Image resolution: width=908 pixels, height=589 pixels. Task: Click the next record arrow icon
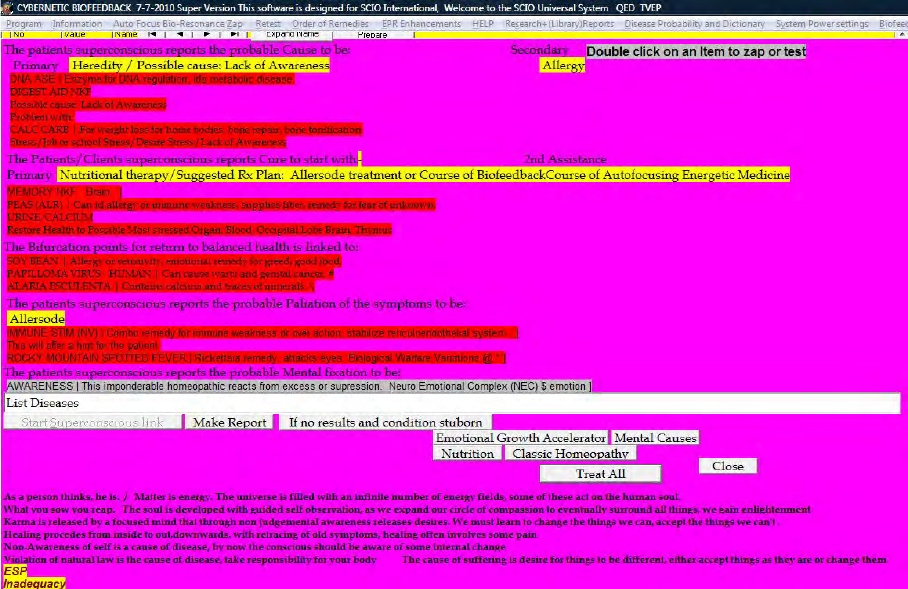[207, 34]
